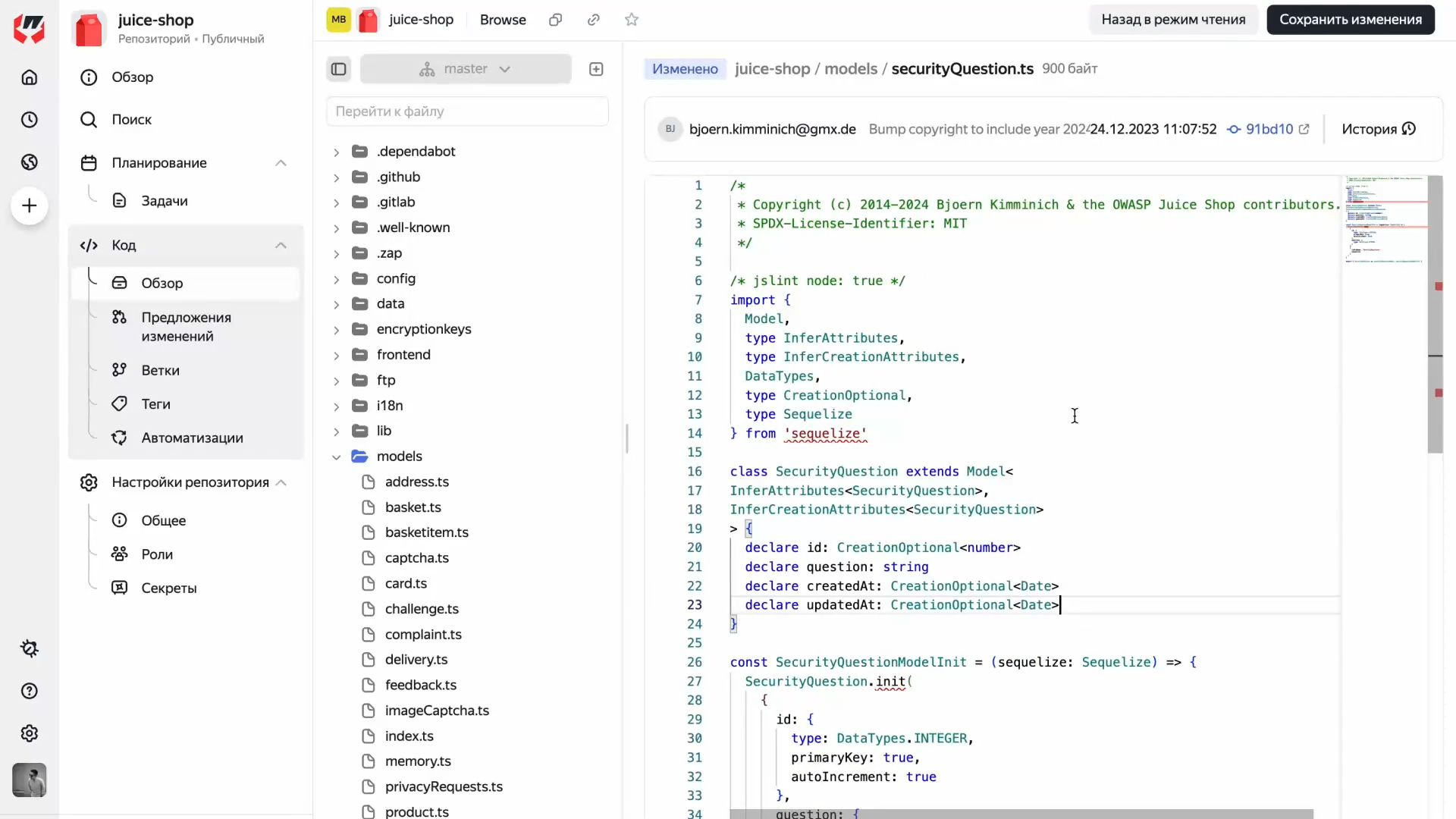Select the i18n folder
The image size is (1456, 819).
point(390,406)
